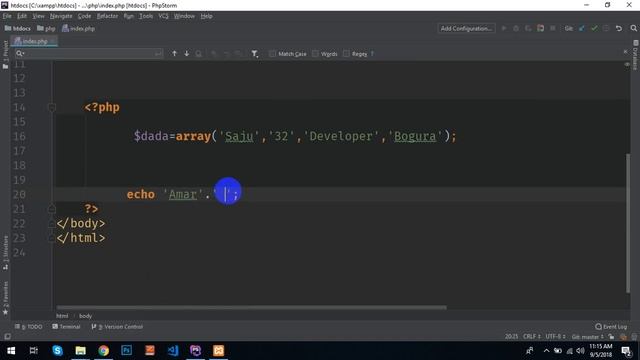The height and width of the screenshot is (360, 640).
Task: Click the Show History icon after the Git checkmark
Action: pos(606,28)
